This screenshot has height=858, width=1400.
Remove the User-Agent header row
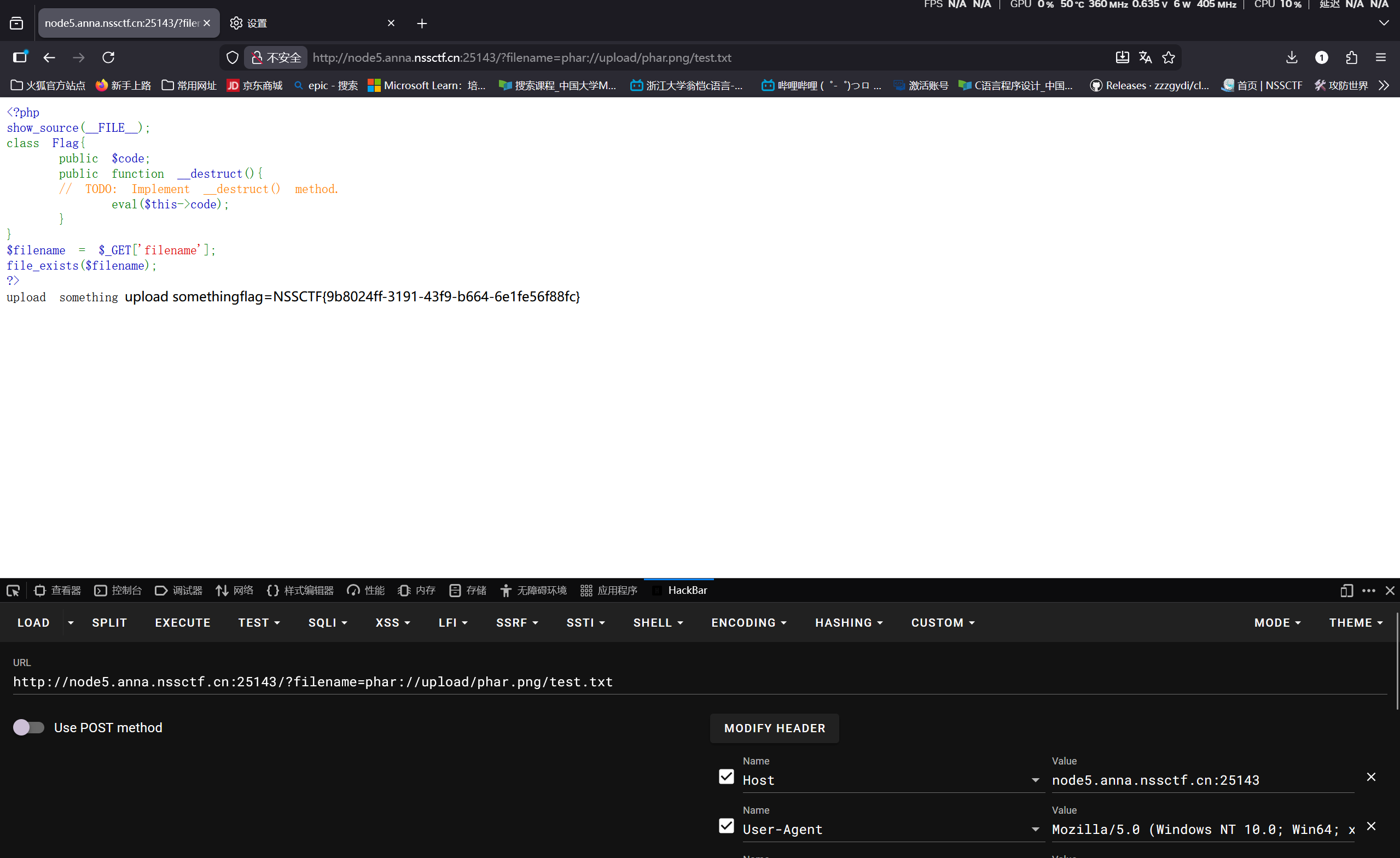pos(1371,826)
